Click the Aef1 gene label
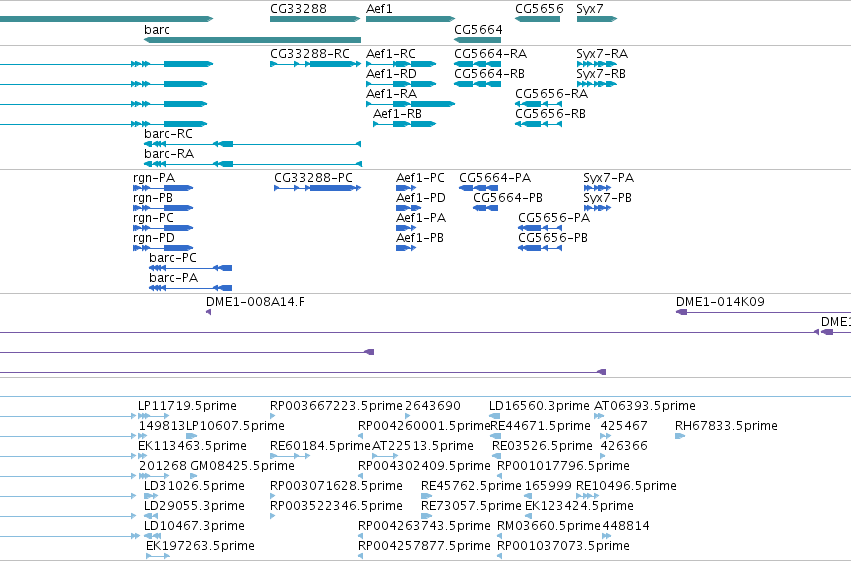This screenshot has width=851, height=561. [379, 9]
